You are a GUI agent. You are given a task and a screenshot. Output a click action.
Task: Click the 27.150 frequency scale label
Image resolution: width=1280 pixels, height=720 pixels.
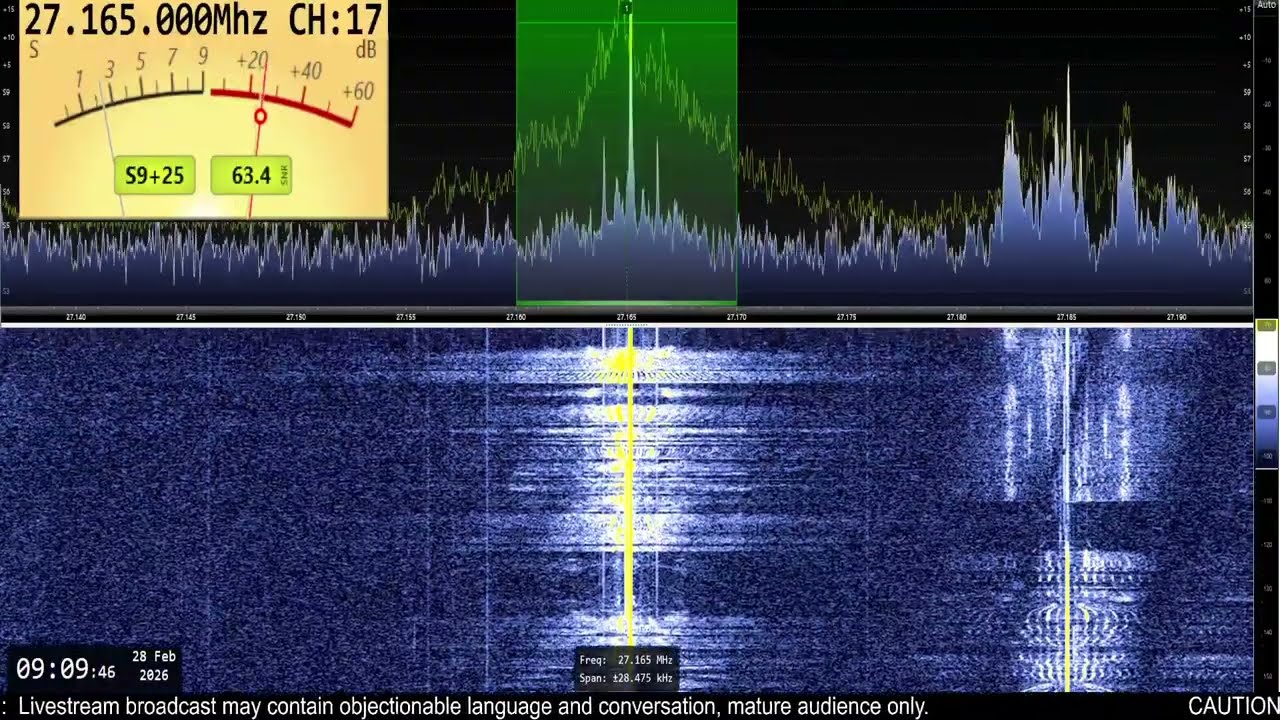tap(295, 317)
